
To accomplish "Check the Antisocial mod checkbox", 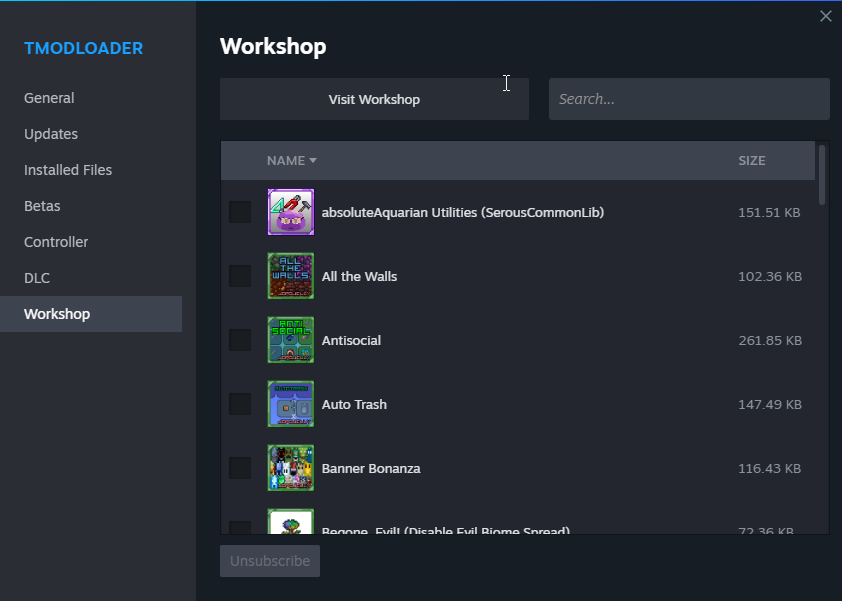I will 240,340.
